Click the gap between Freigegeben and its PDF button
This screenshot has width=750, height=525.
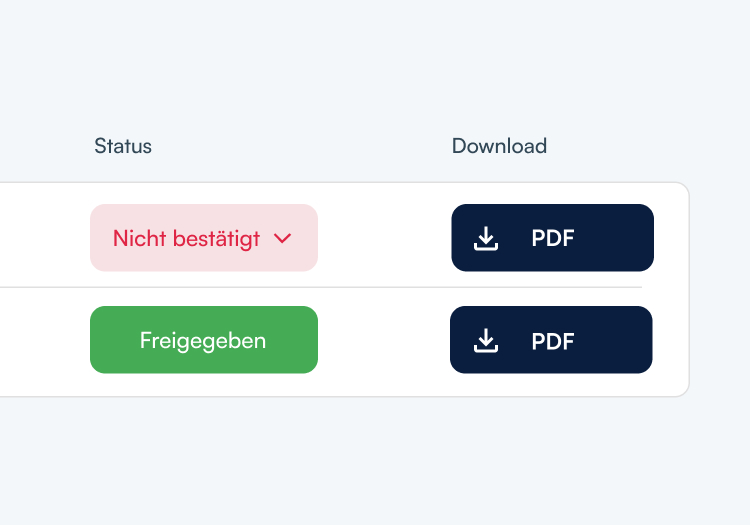pos(385,341)
